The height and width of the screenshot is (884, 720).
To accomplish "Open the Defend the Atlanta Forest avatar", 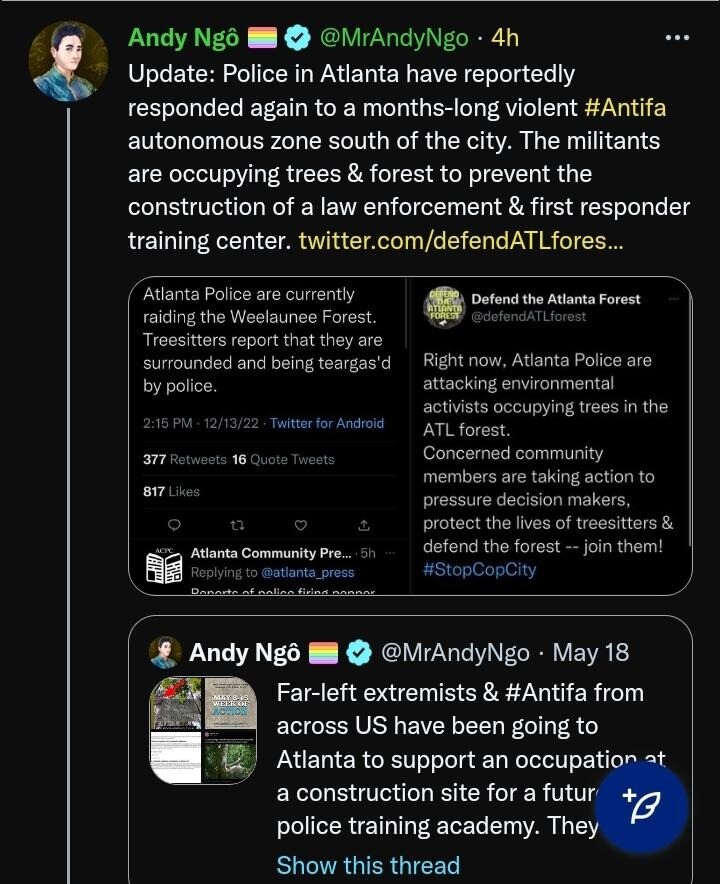I will (x=441, y=307).
